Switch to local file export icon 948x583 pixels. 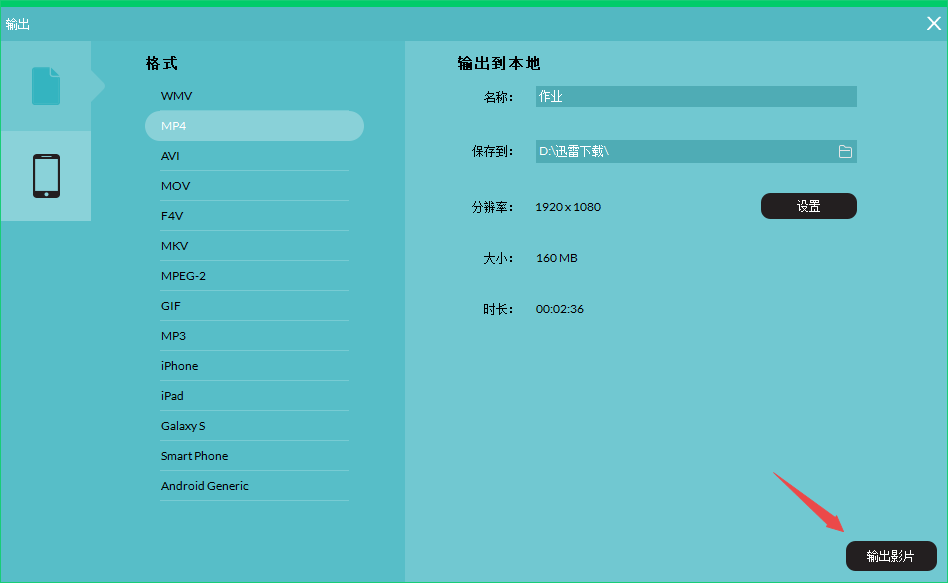pos(45,85)
